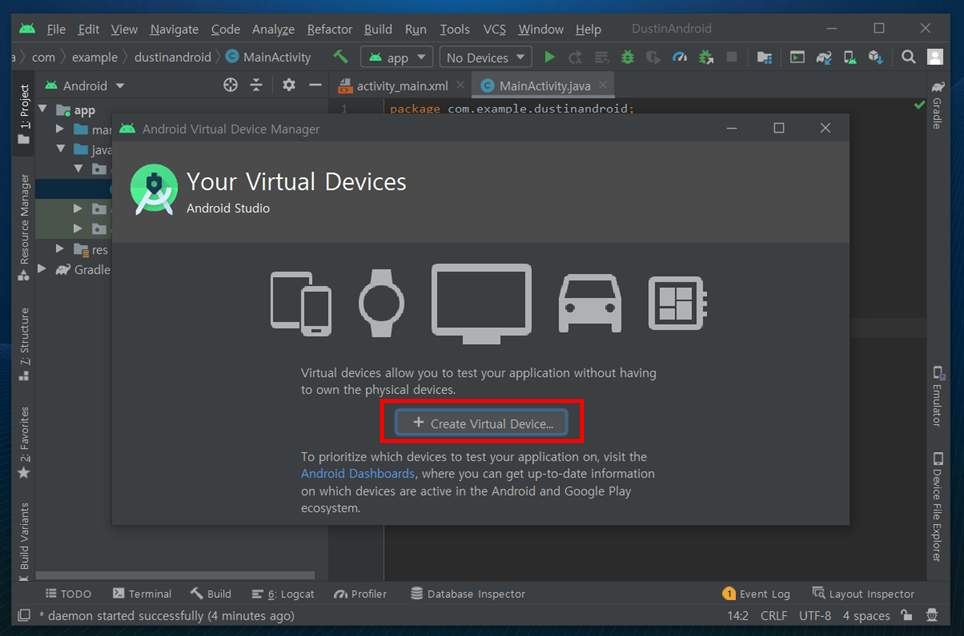Open the Build tool window at bottom
The width and height of the screenshot is (964, 636).
[211, 594]
